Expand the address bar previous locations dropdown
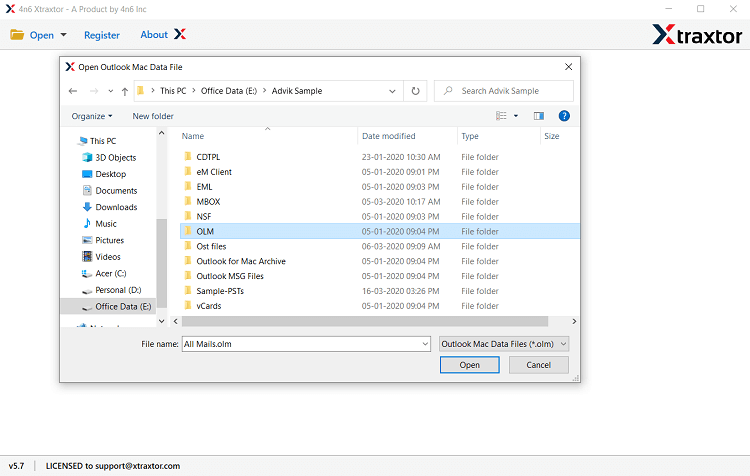750x476 pixels. coord(392,91)
